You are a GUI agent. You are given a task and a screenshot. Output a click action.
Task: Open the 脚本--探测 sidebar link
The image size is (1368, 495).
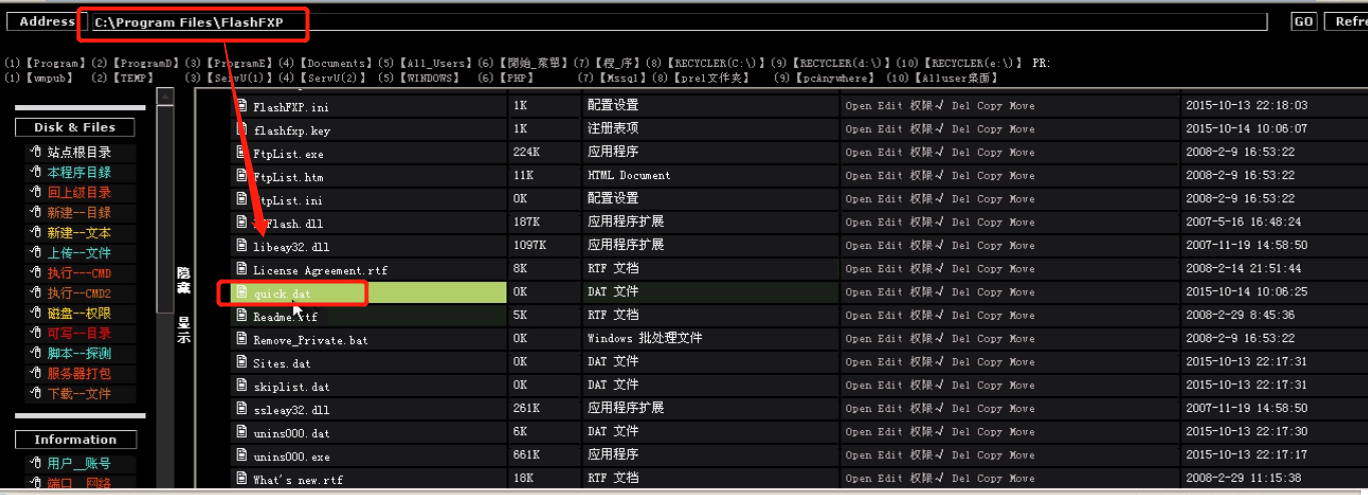pos(79,353)
